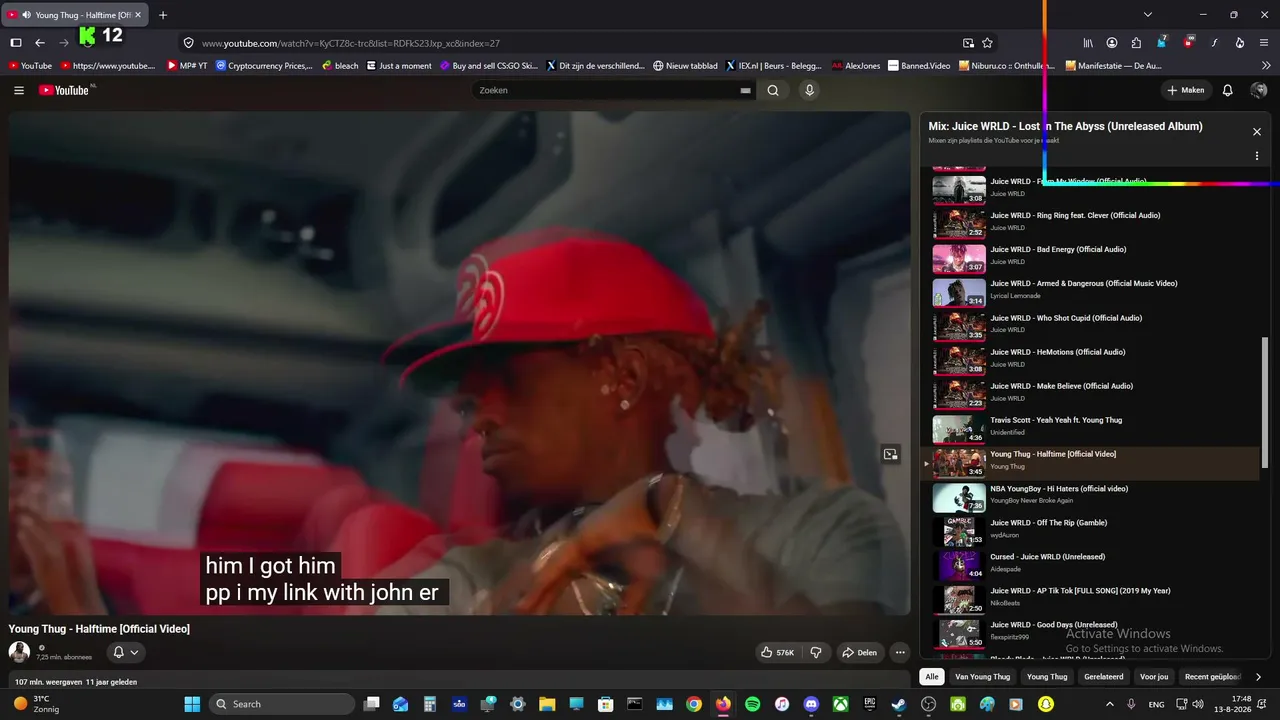The image size is (1280, 720).
Task: Select the 'Alle' filter chip
Action: coord(932,677)
